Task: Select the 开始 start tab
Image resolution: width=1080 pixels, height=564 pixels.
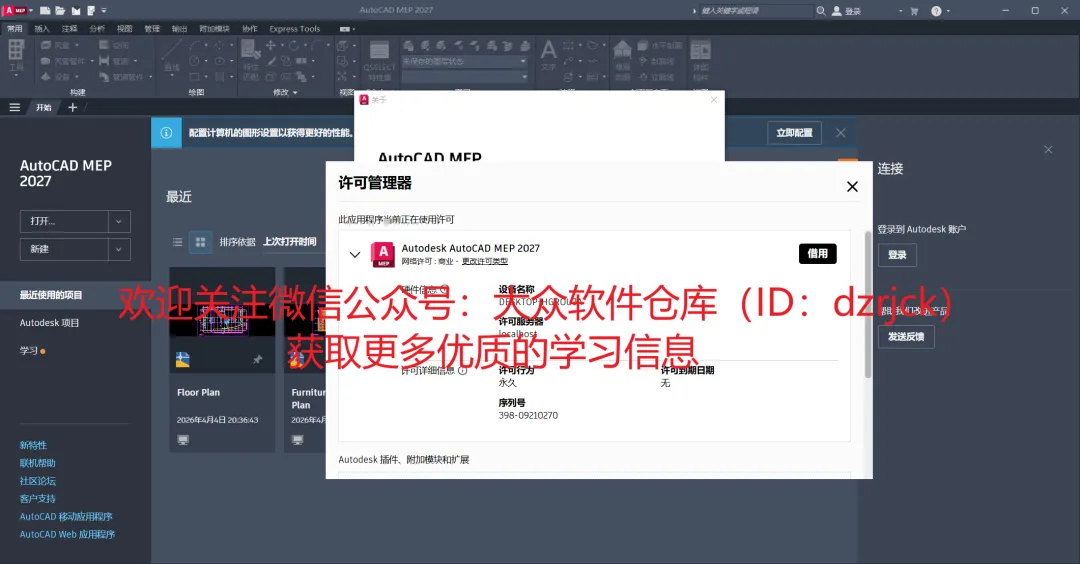Action: pyautogui.click(x=44, y=107)
